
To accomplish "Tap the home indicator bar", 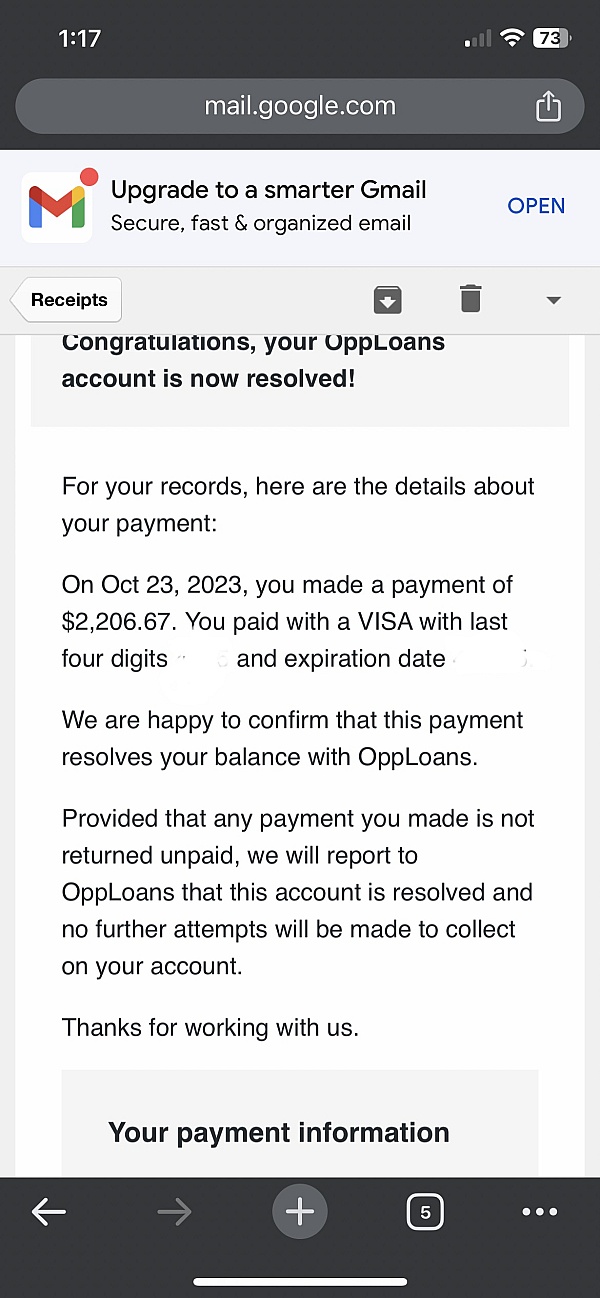I will 300,1281.
